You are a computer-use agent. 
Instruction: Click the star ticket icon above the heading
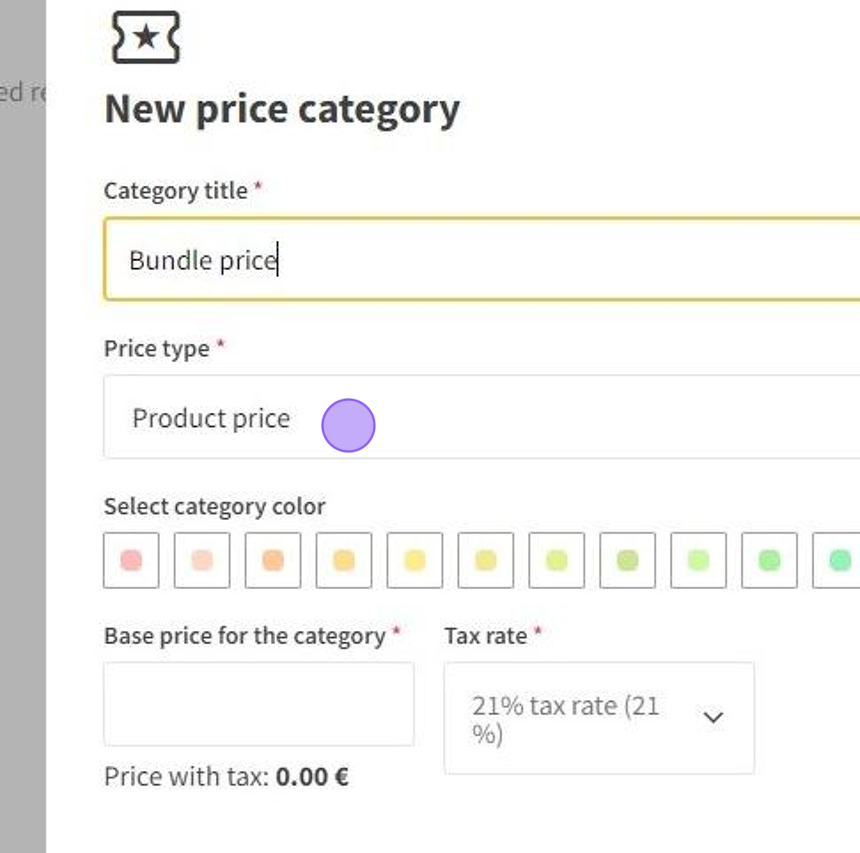(x=146, y=38)
